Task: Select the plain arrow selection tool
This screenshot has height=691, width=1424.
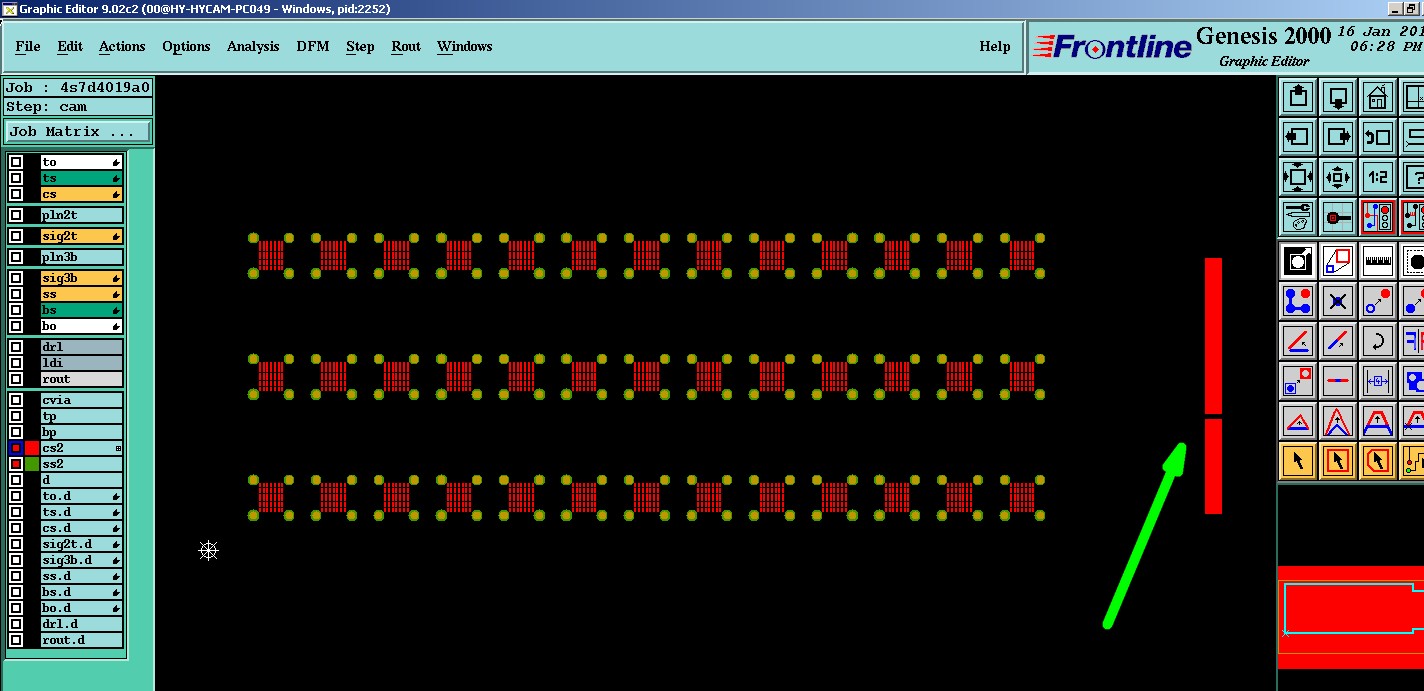Action: point(1298,461)
